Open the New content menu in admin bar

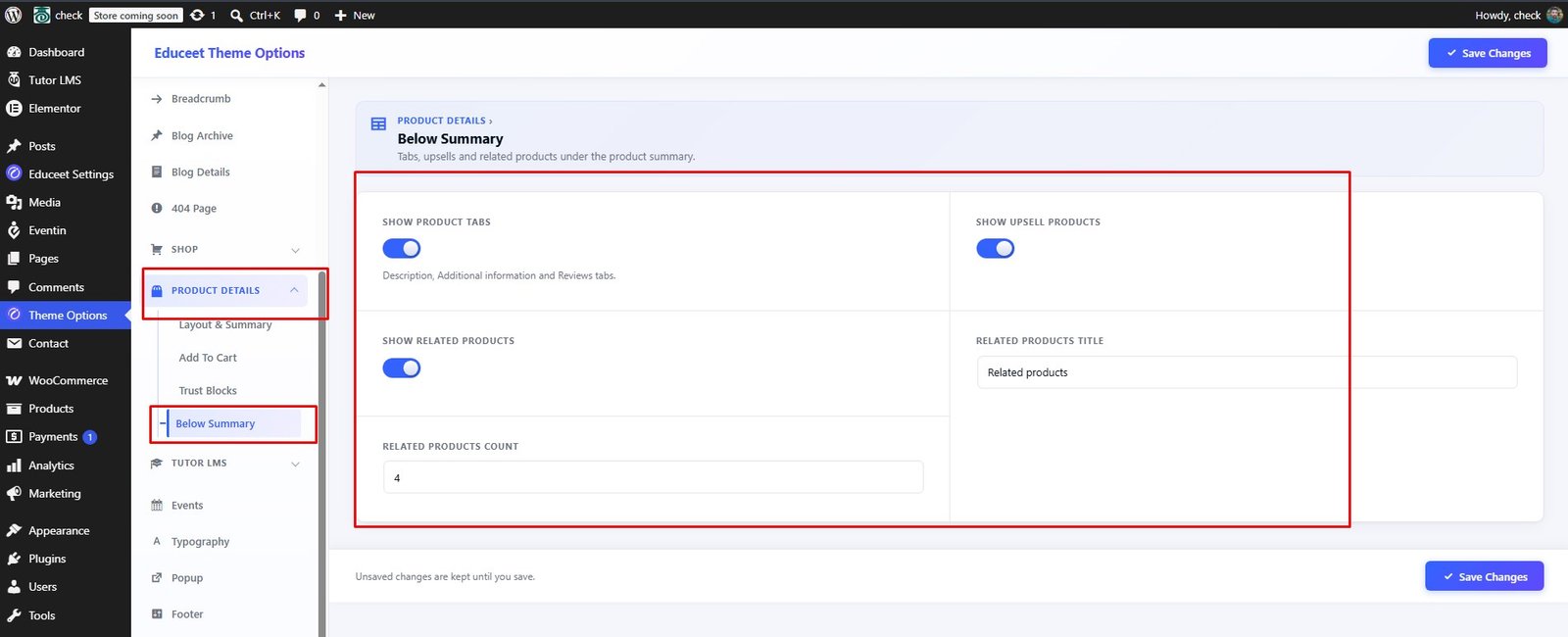(x=355, y=15)
